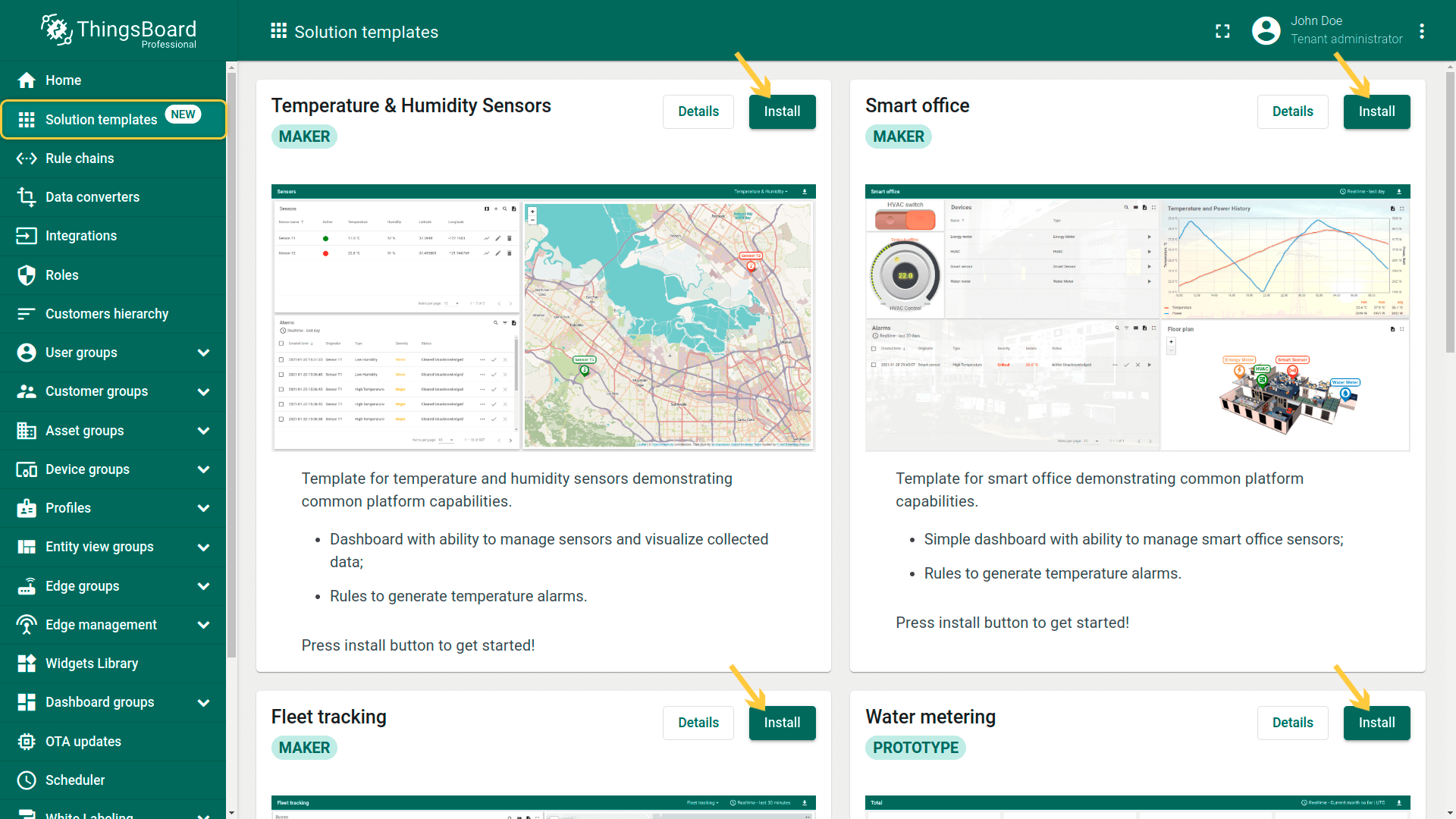Install Temperature & Humidity Sensors template

[782, 111]
